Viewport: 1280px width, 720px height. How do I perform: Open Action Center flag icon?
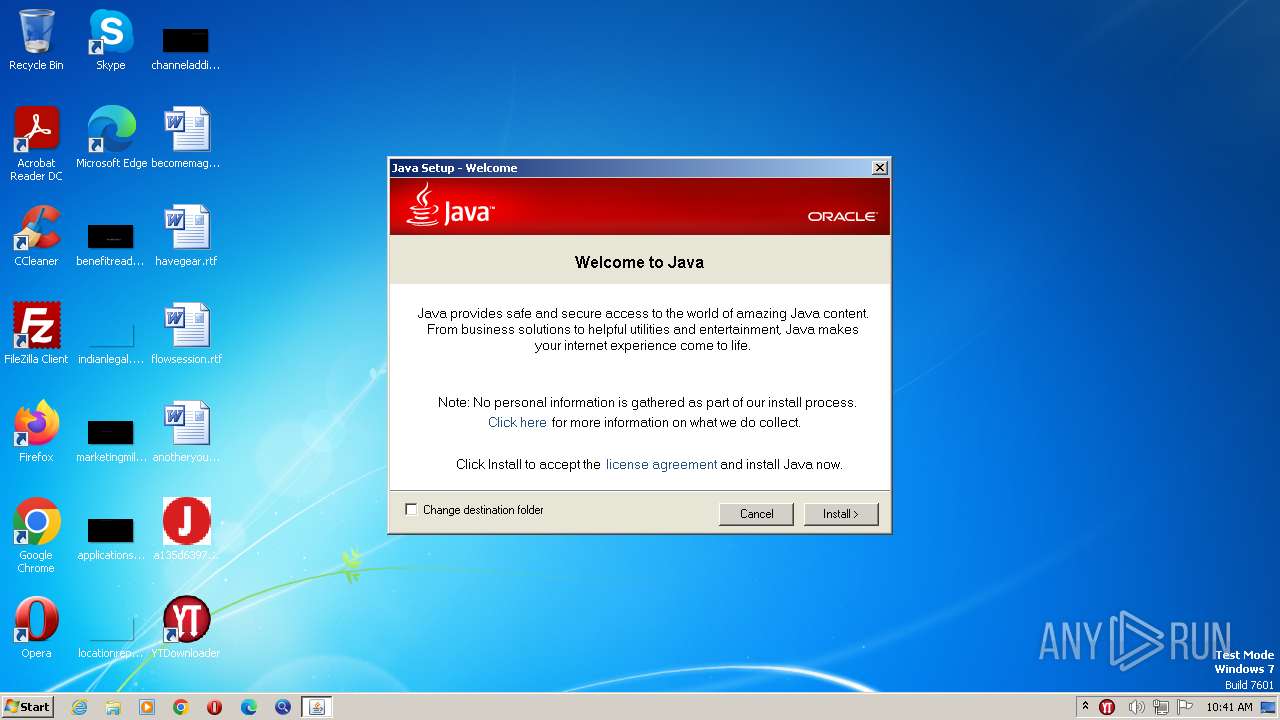(x=1183, y=707)
